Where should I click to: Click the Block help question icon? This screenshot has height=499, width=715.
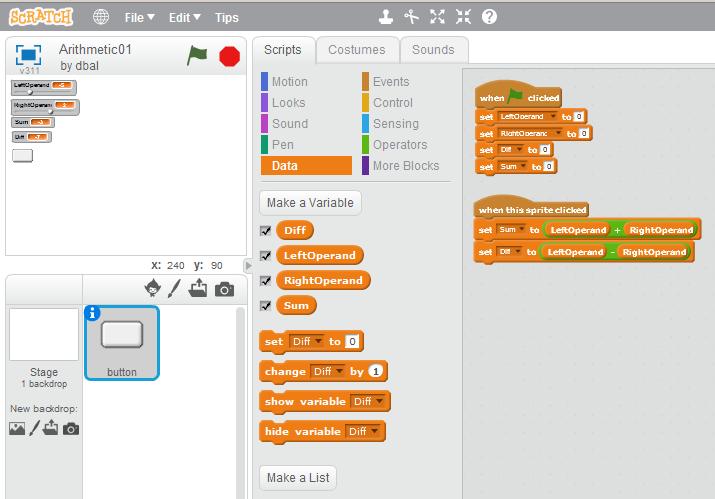[x=489, y=17]
